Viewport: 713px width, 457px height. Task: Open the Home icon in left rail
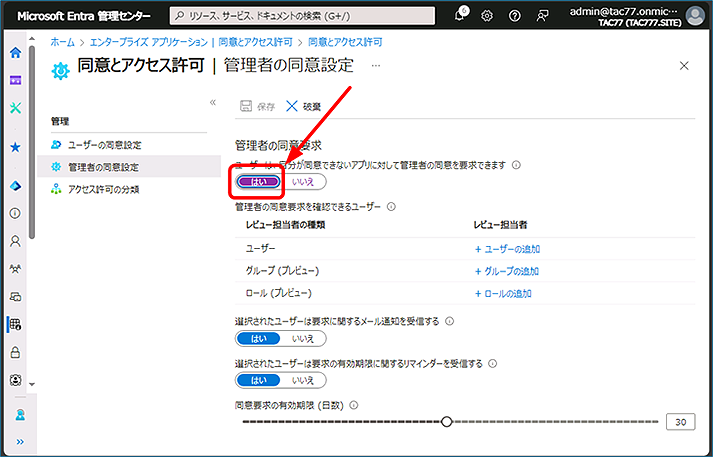15,52
